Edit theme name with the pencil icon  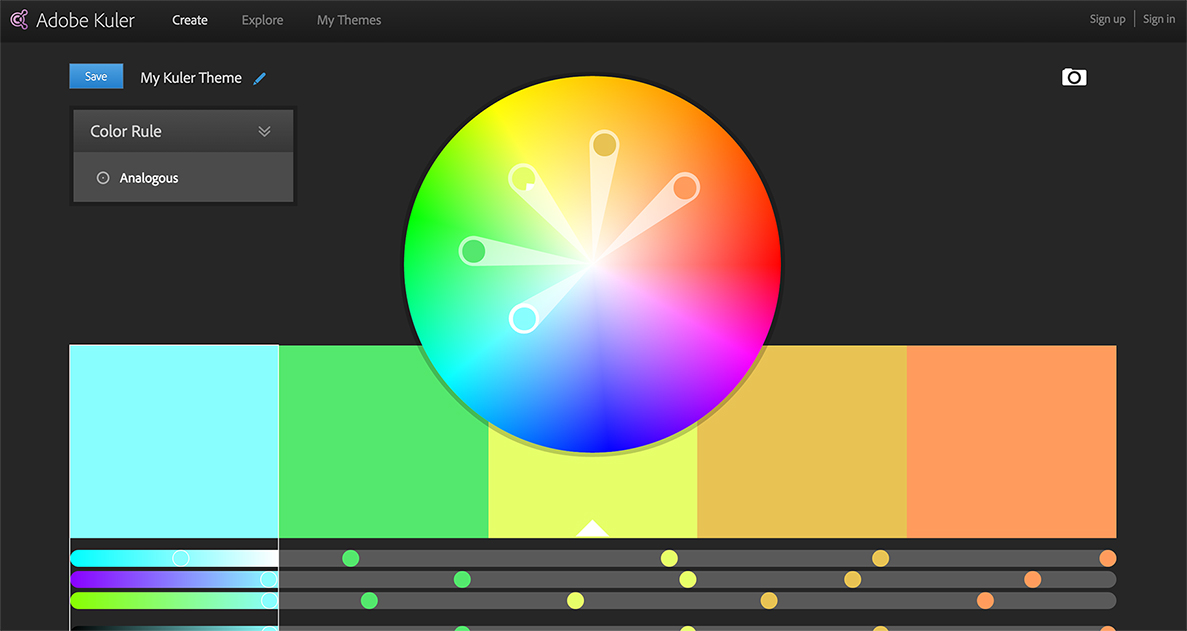pyautogui.click(x=260, y=79)
